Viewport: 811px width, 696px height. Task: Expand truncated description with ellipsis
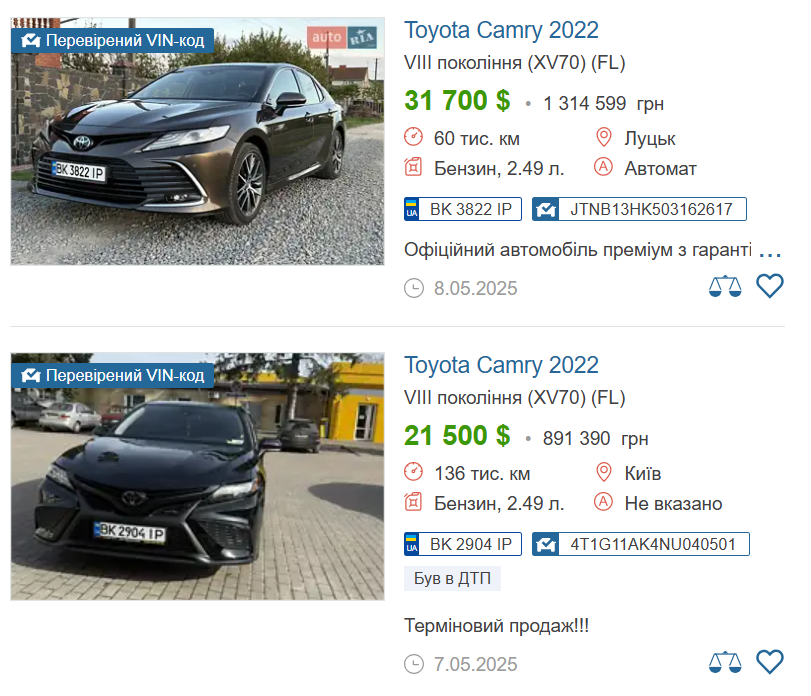(769, 250)
